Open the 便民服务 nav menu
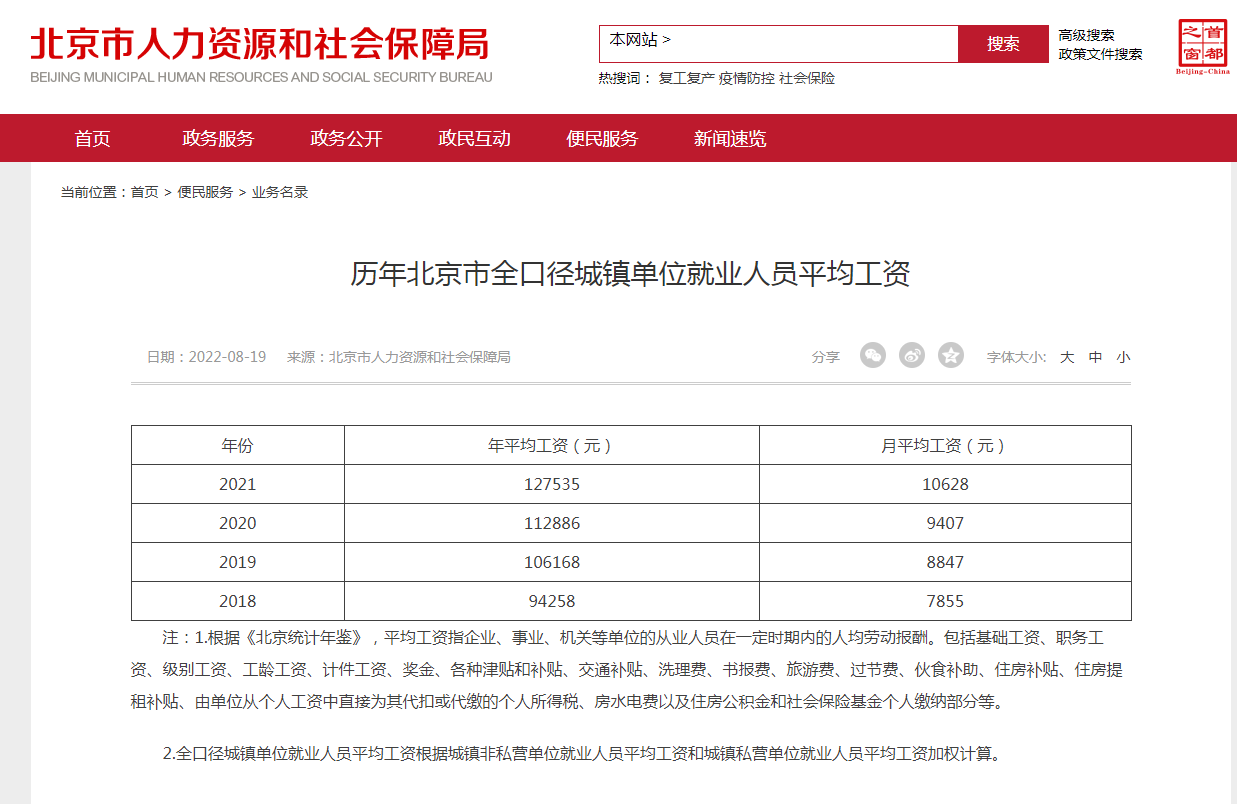This screenshot has width=1237, height=804. coord(602,138)
